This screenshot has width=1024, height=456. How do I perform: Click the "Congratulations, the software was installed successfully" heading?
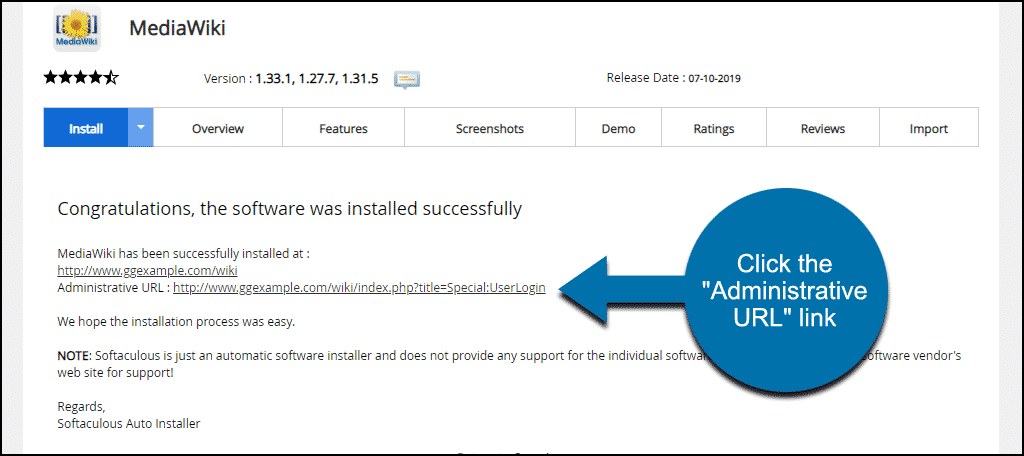point(290,208)
